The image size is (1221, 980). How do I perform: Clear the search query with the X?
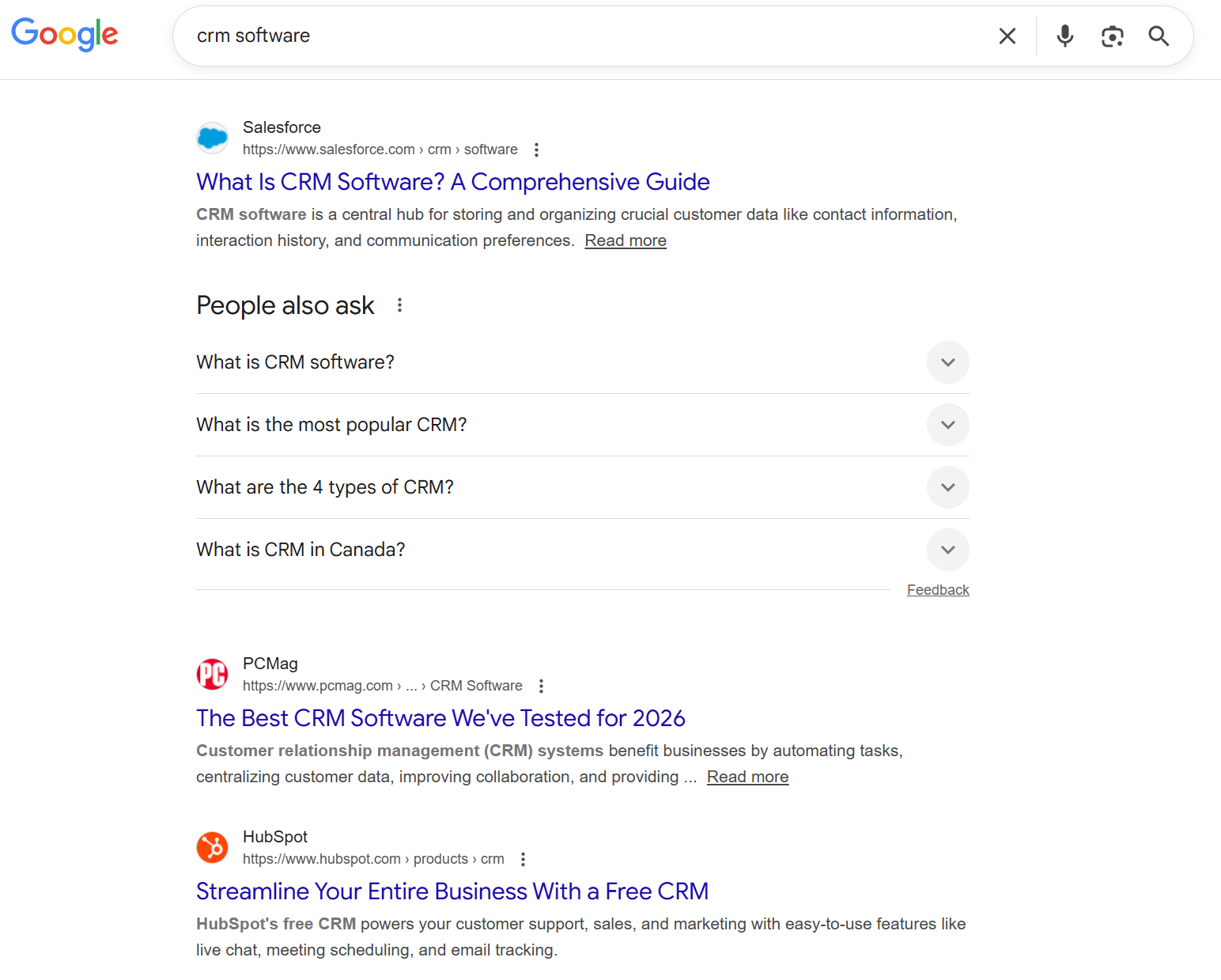click(x=1007, y=36)
